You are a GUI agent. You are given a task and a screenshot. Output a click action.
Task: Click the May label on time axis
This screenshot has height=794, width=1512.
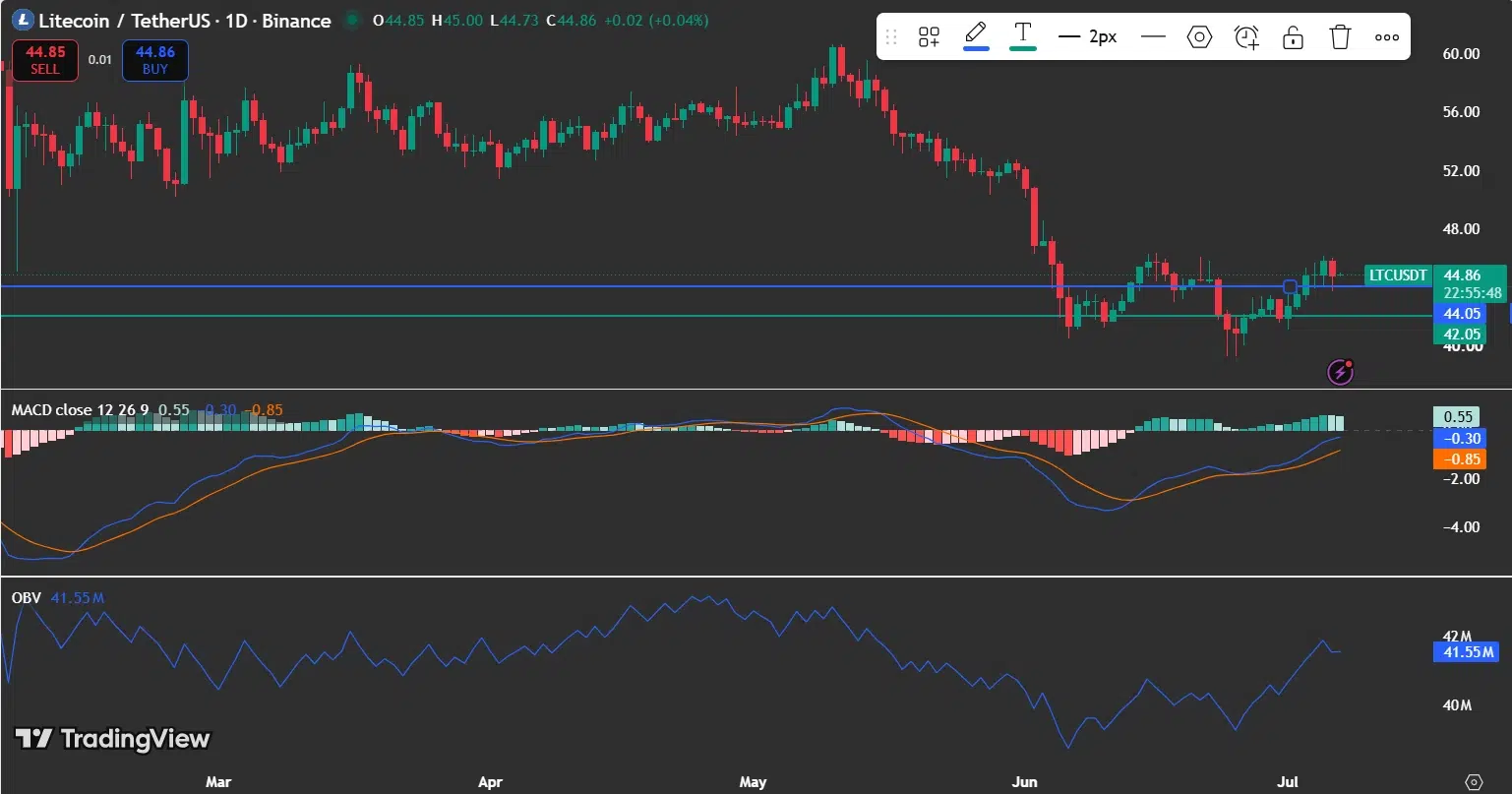[753, 782]
